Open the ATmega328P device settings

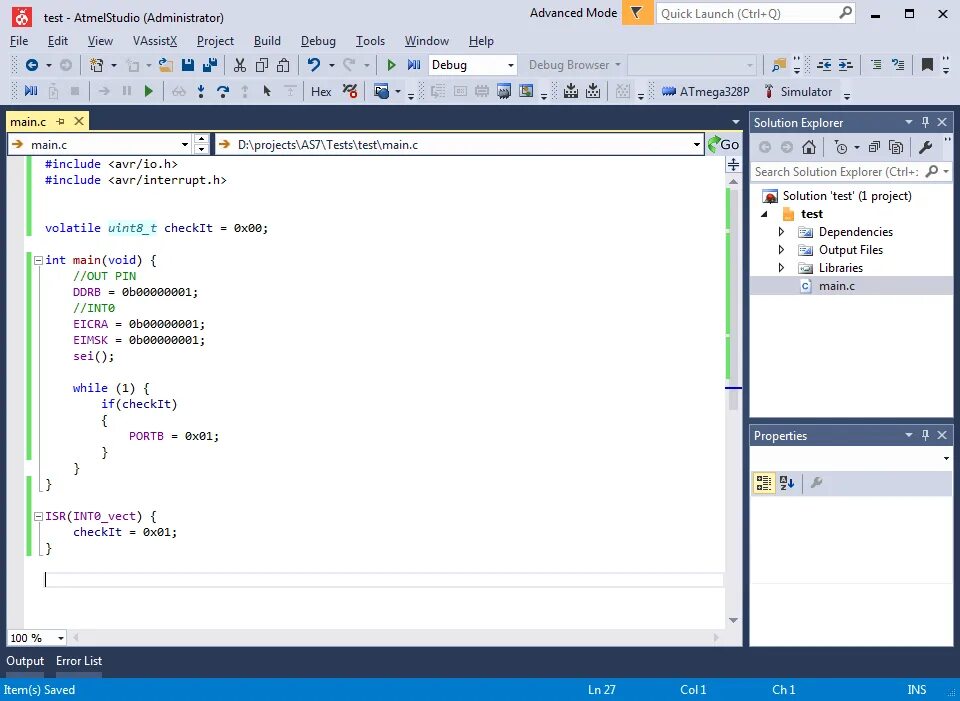coord(706,92)
